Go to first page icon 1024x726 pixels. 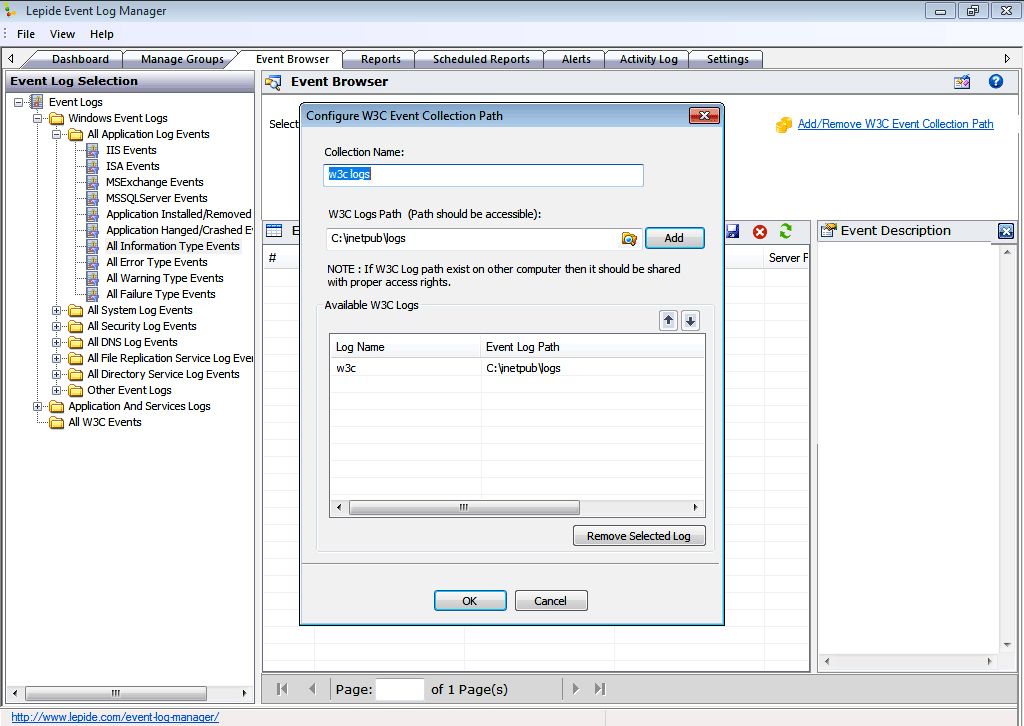point(282,689)
